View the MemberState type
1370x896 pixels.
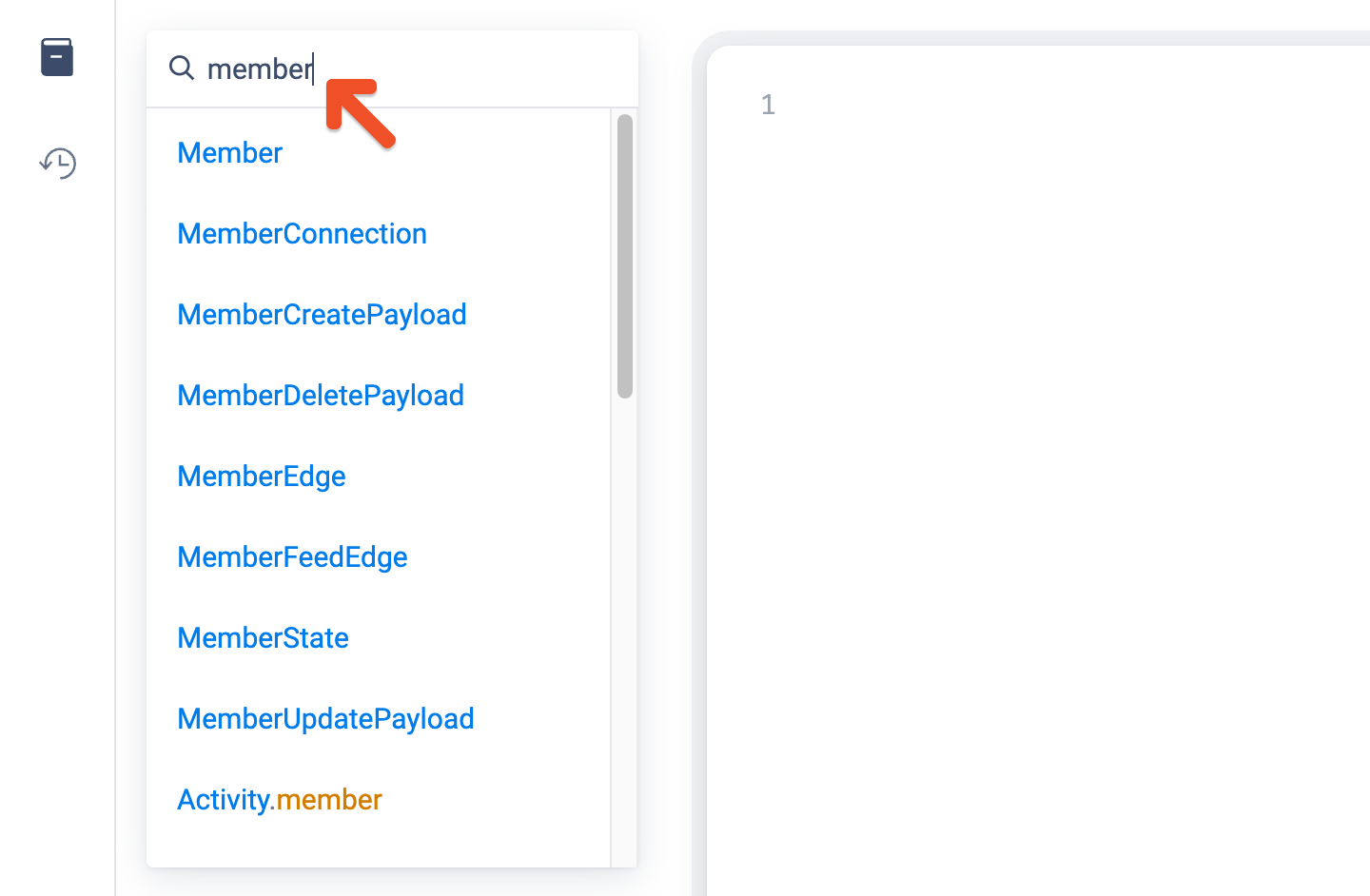click(x=263, y=638)
